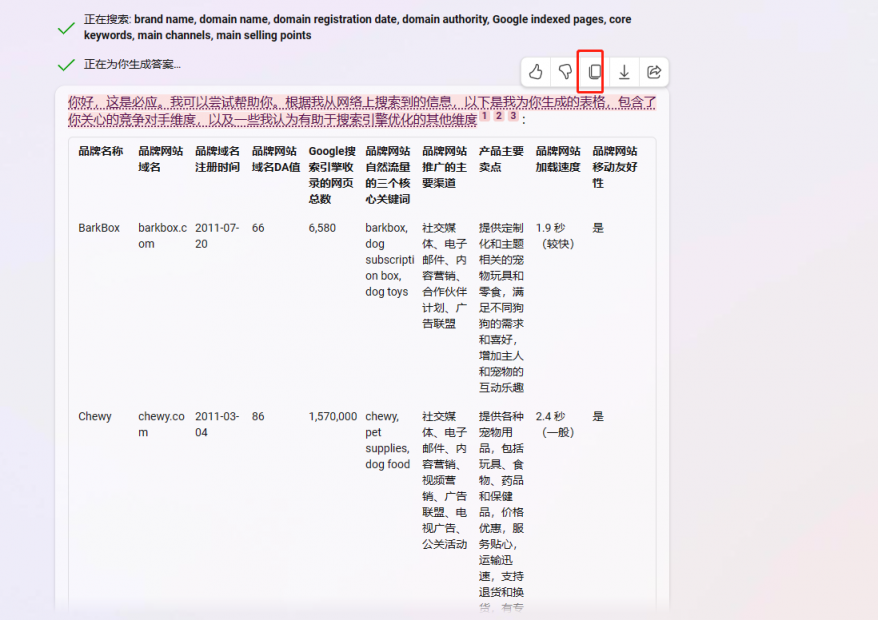Click the barkbox.com domain cell
The image size is (878, 620).
(x=162, y=236)
